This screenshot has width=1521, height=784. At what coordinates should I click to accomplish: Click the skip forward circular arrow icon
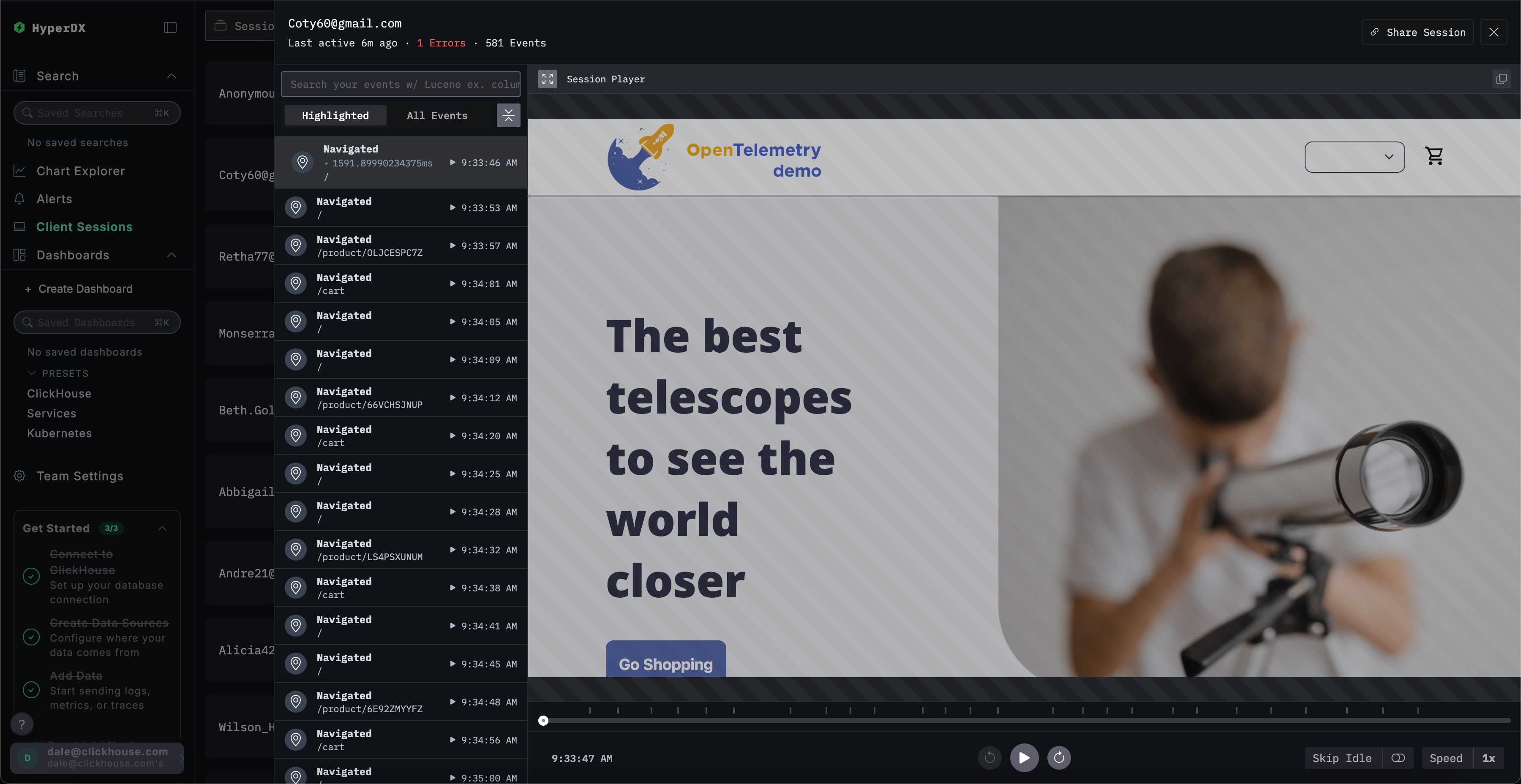[x=1059, y=757]
